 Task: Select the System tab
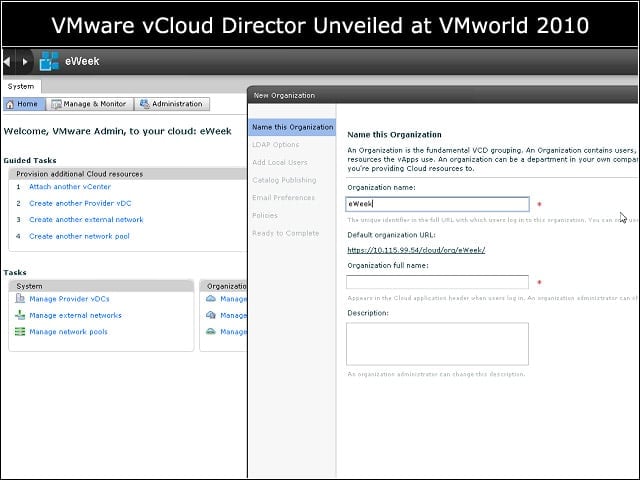click(21, 87)
